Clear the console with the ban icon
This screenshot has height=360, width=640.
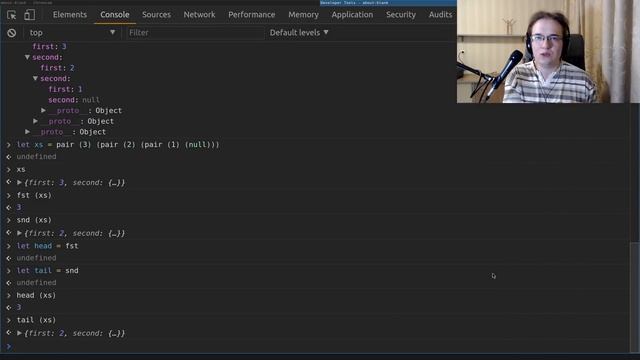11,33
